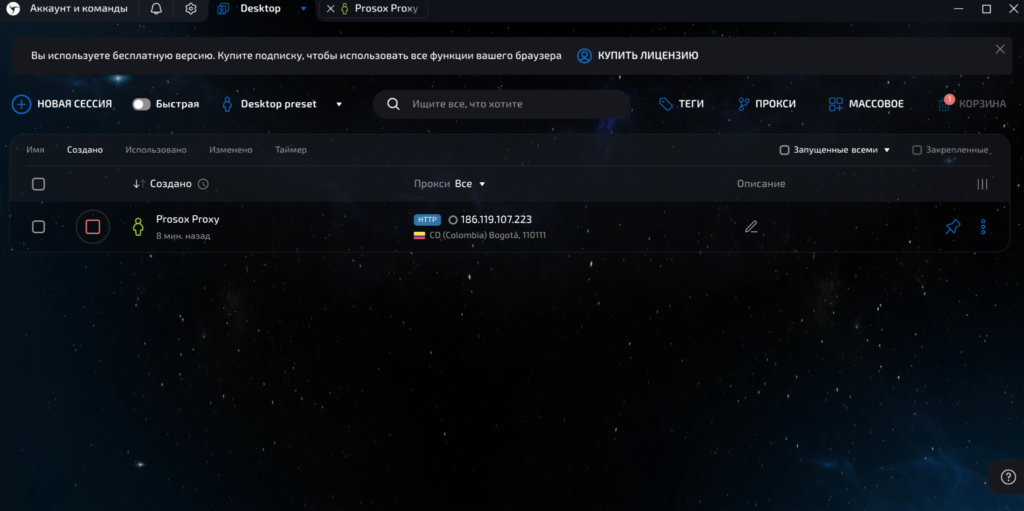The height and width of the screenshot is (511, 1024).
Task: Click the pencil icon to edit description
Action: 751,227
